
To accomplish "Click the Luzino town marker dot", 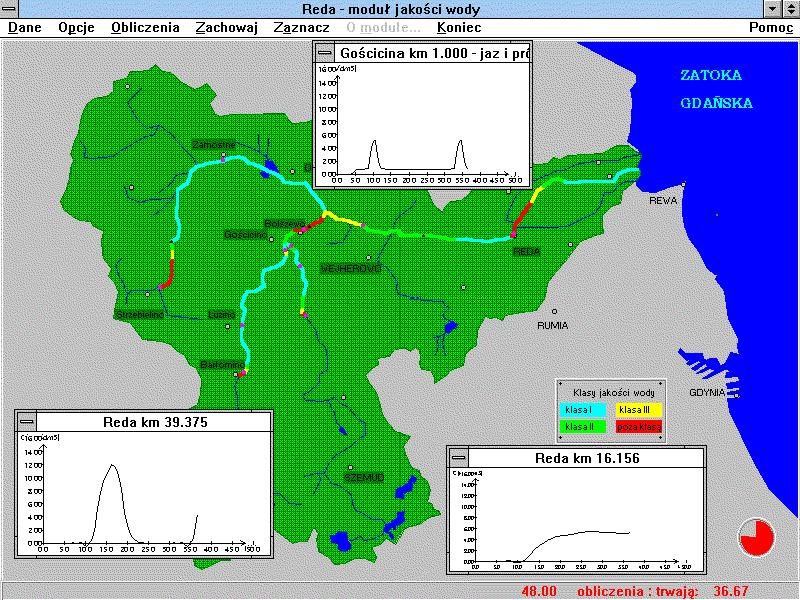I will tap(228, 326).
